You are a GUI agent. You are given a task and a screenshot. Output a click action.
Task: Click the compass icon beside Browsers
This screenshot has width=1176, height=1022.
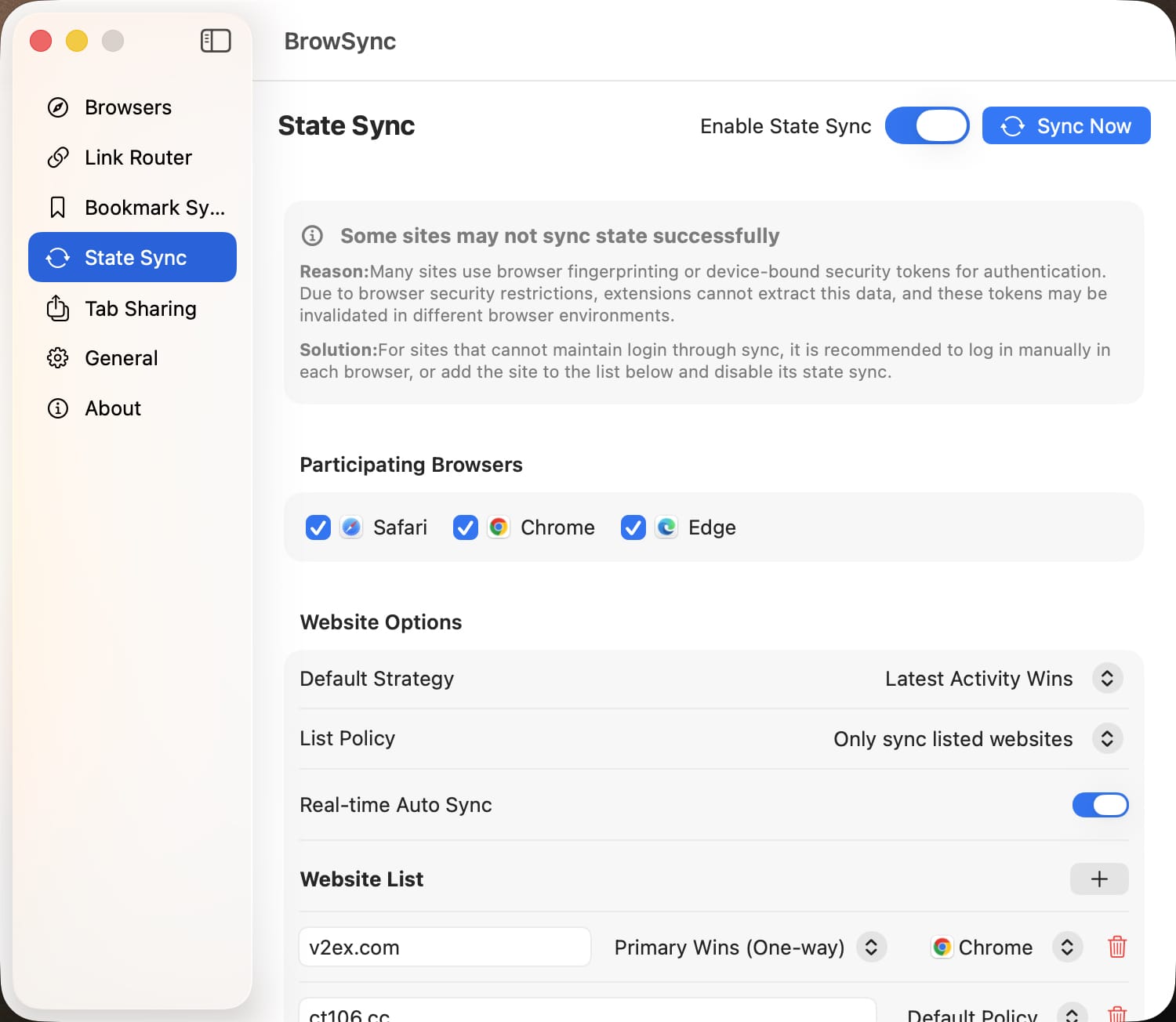(58, 107)
